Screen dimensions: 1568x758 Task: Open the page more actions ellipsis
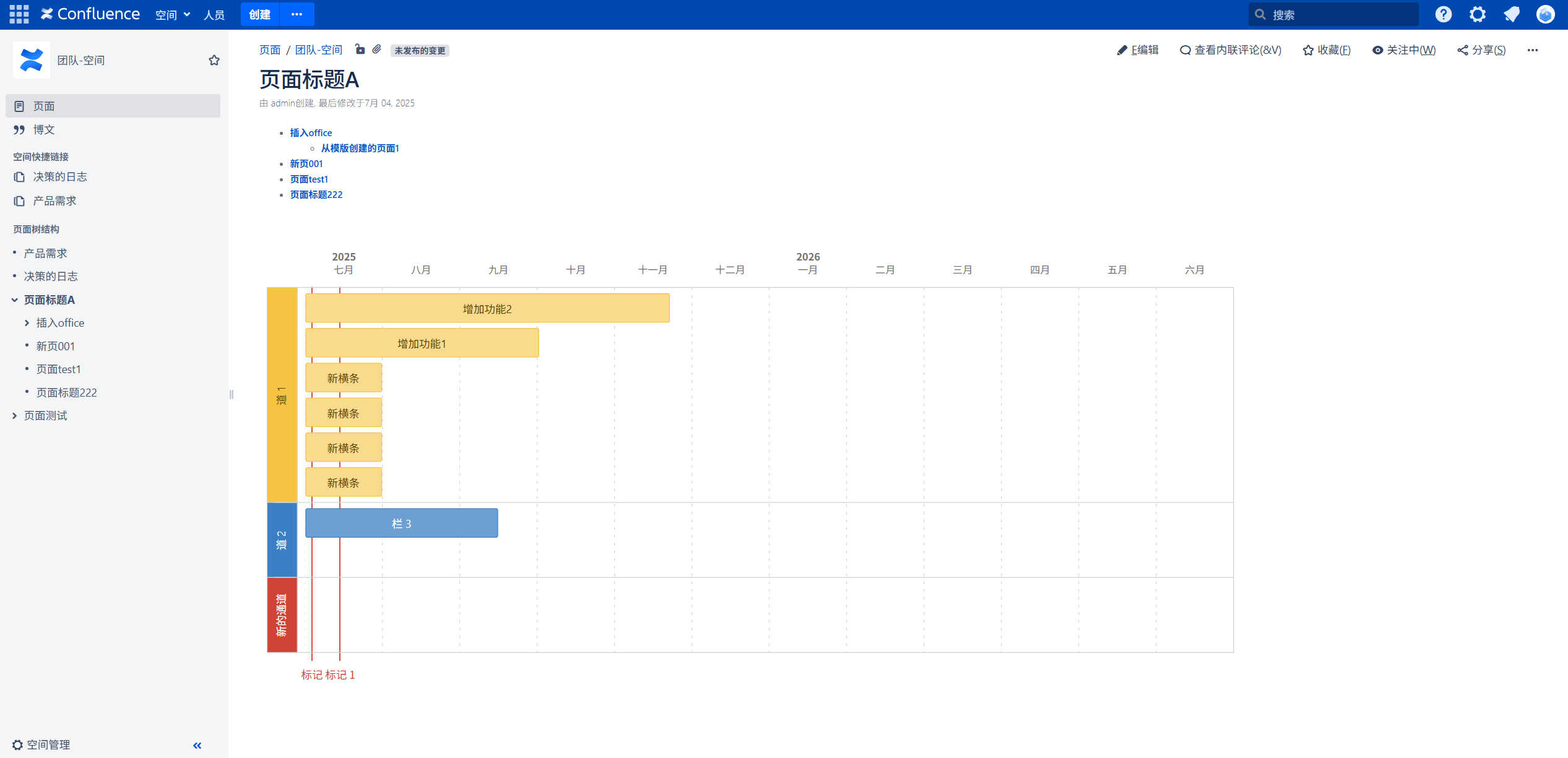click(1532, 50)
